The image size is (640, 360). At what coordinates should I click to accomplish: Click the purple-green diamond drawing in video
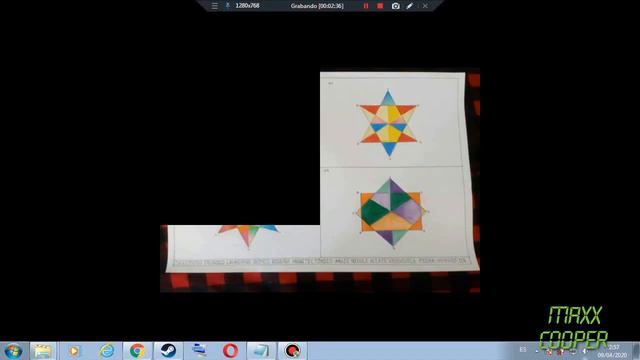391,212
